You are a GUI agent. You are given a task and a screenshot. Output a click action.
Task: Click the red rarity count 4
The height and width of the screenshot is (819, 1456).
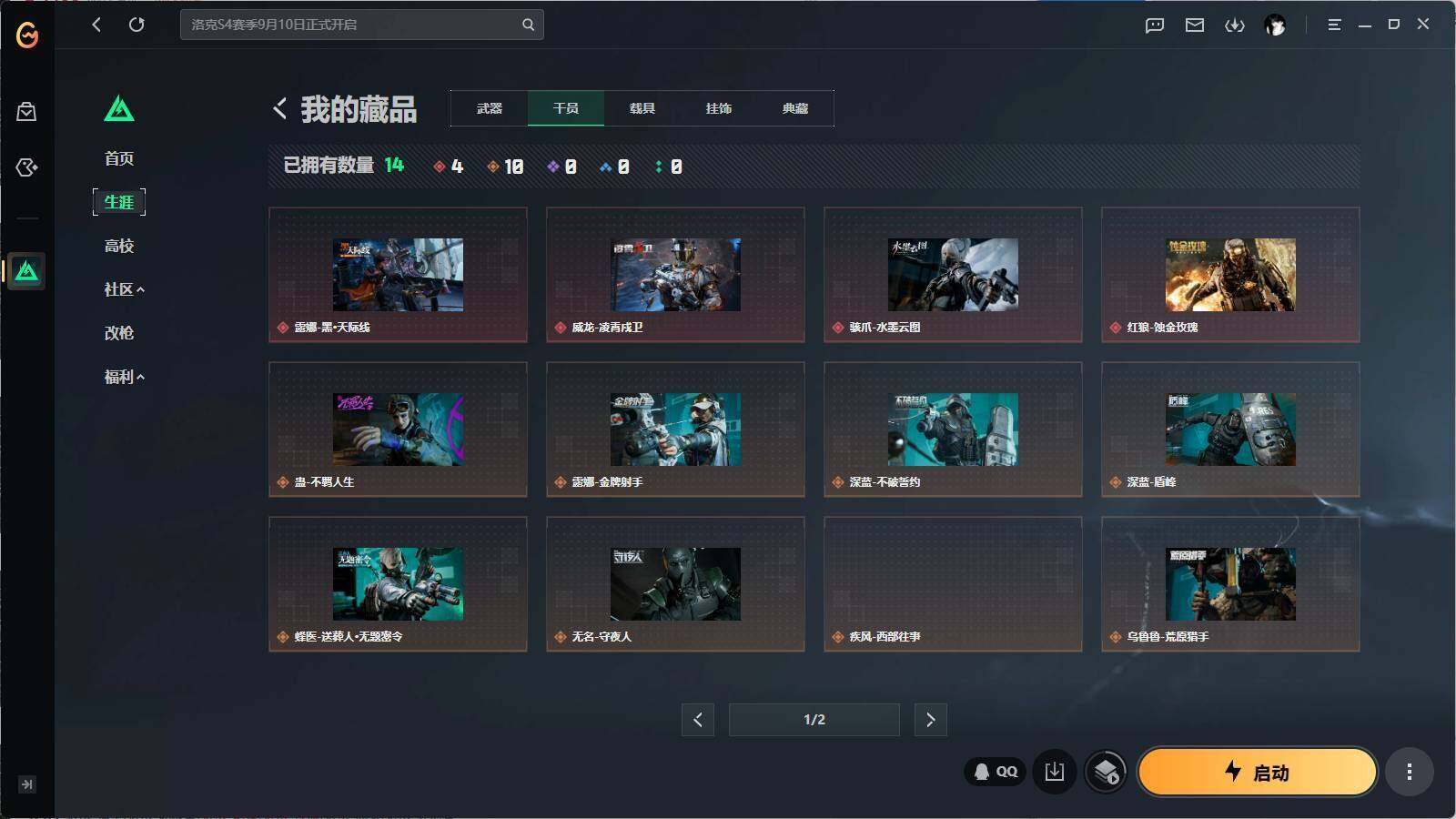[449, 167]
